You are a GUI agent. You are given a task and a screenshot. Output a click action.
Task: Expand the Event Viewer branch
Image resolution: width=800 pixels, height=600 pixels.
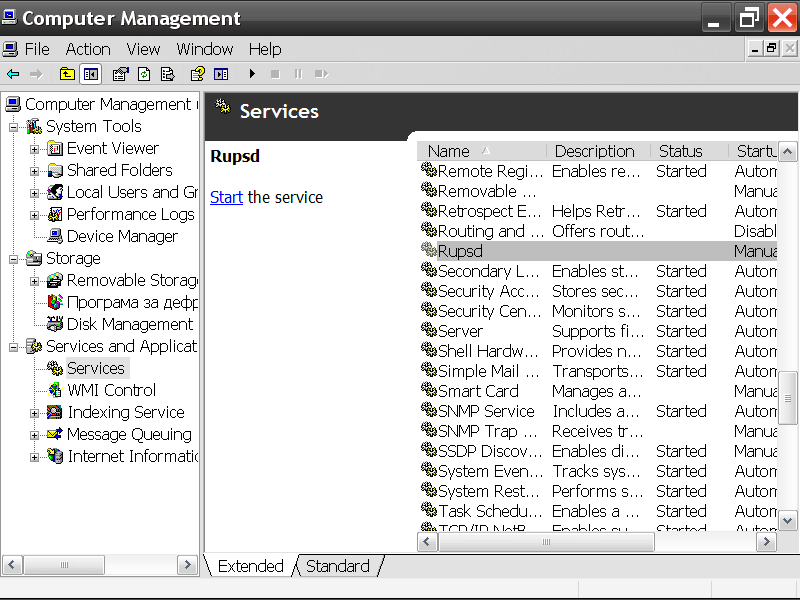34,149
